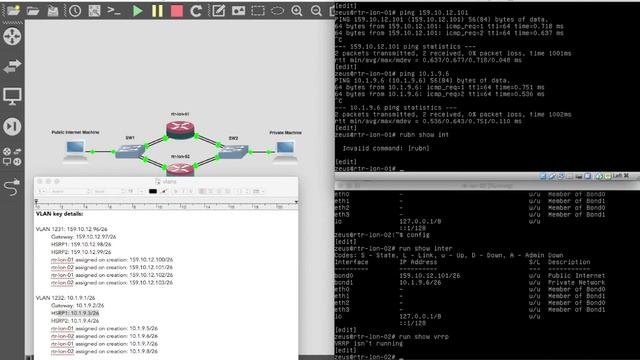Click the 'VLAN 1232: 10.1.9.1/26' line

point(65,298)
